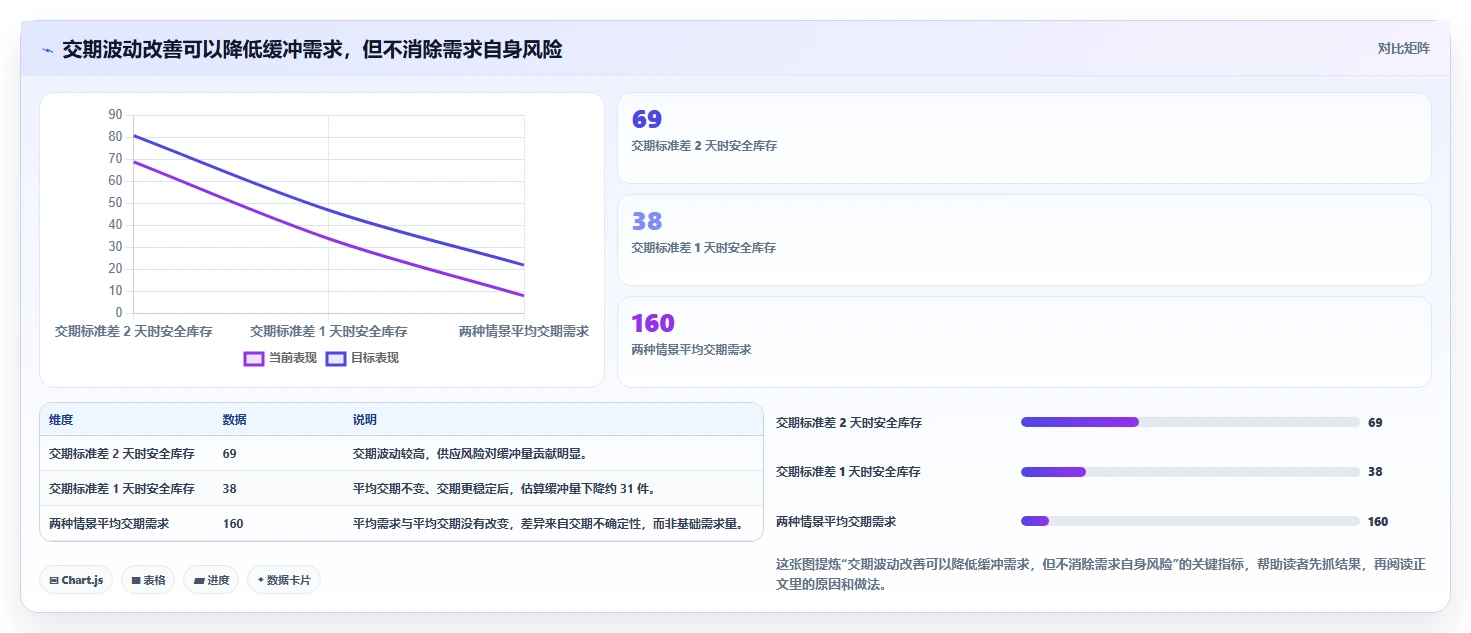Click y-axis tick label 90
The image size is (1471, 633).
click(x=115, y=115)
